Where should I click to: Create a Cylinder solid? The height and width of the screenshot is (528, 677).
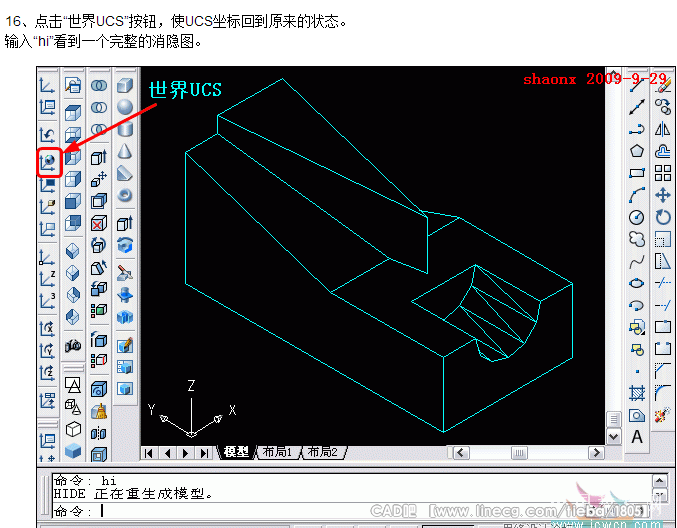[125, 129]
